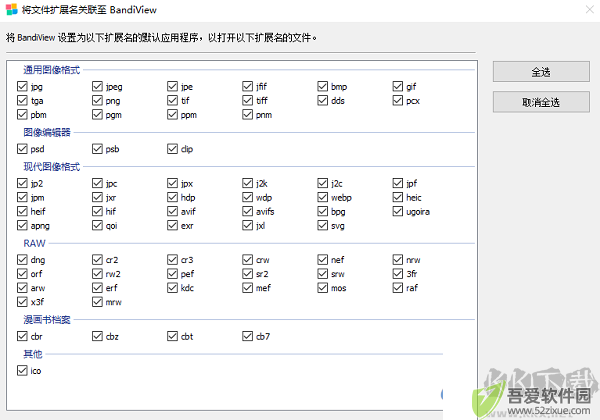Click the 取消全选 (Deselect All) button
This screenshot has width=600, height=420.
pos(541,102)
